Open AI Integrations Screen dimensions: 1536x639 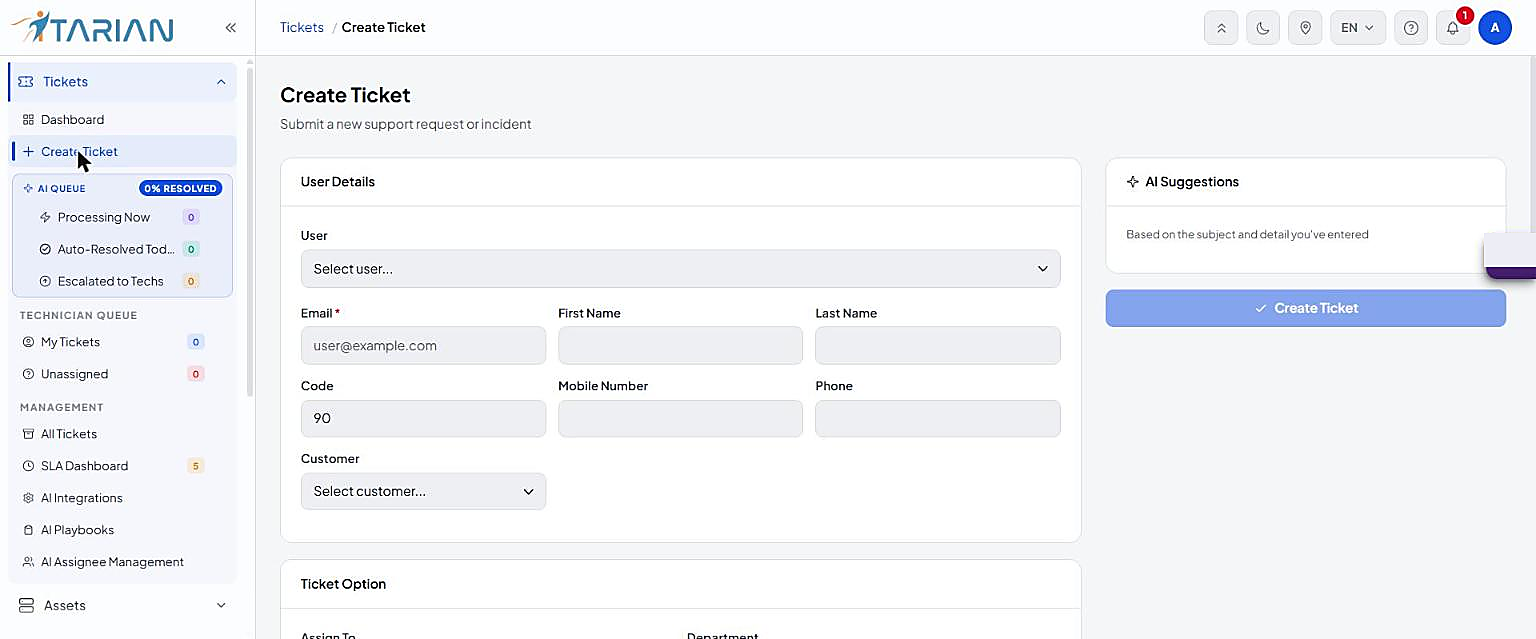(x=122, y=498)
